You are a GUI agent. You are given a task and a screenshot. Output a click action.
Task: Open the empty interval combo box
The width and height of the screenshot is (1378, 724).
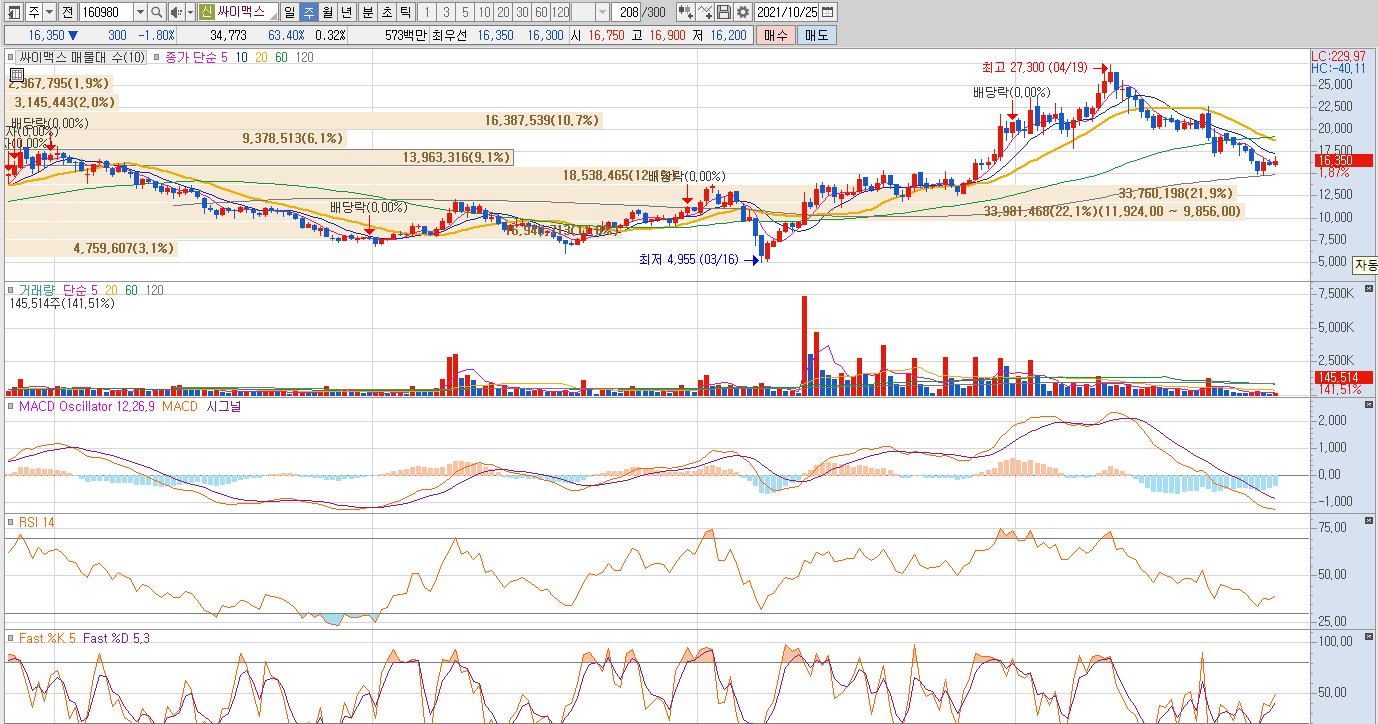click(x=590, y=12)
